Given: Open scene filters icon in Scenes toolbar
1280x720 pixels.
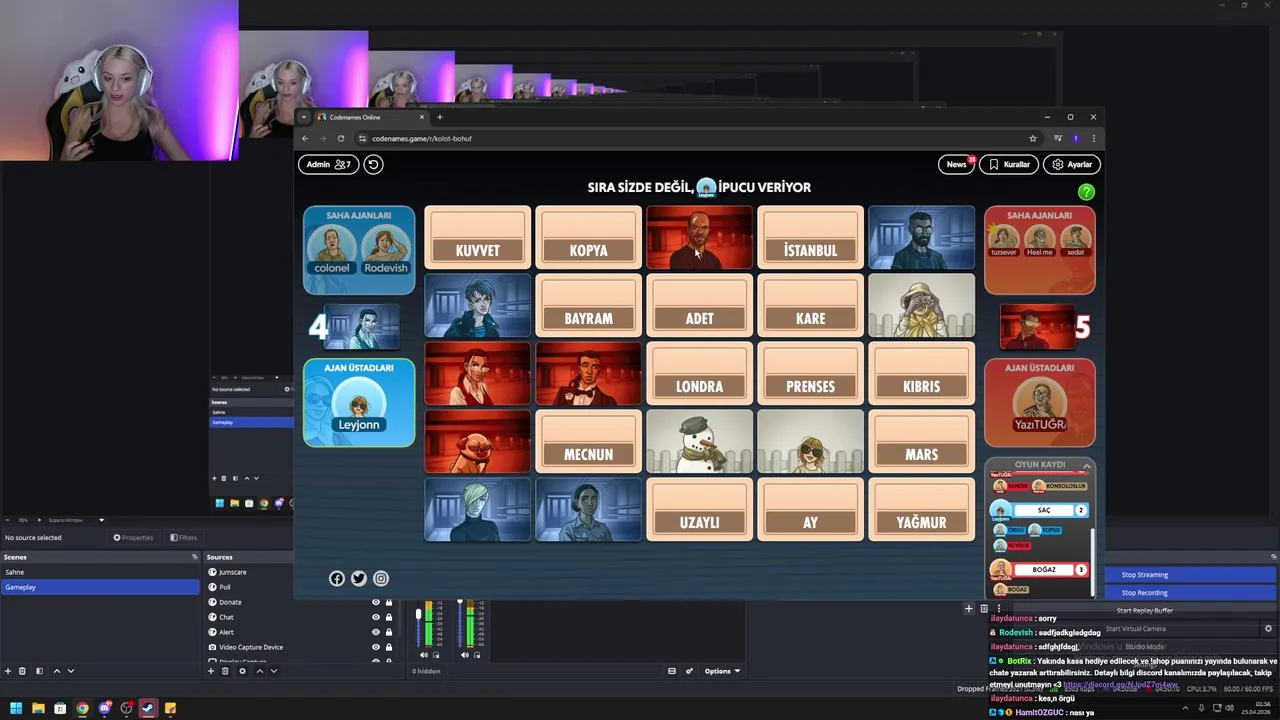Looking at the screenshot, I should [39, 671].
